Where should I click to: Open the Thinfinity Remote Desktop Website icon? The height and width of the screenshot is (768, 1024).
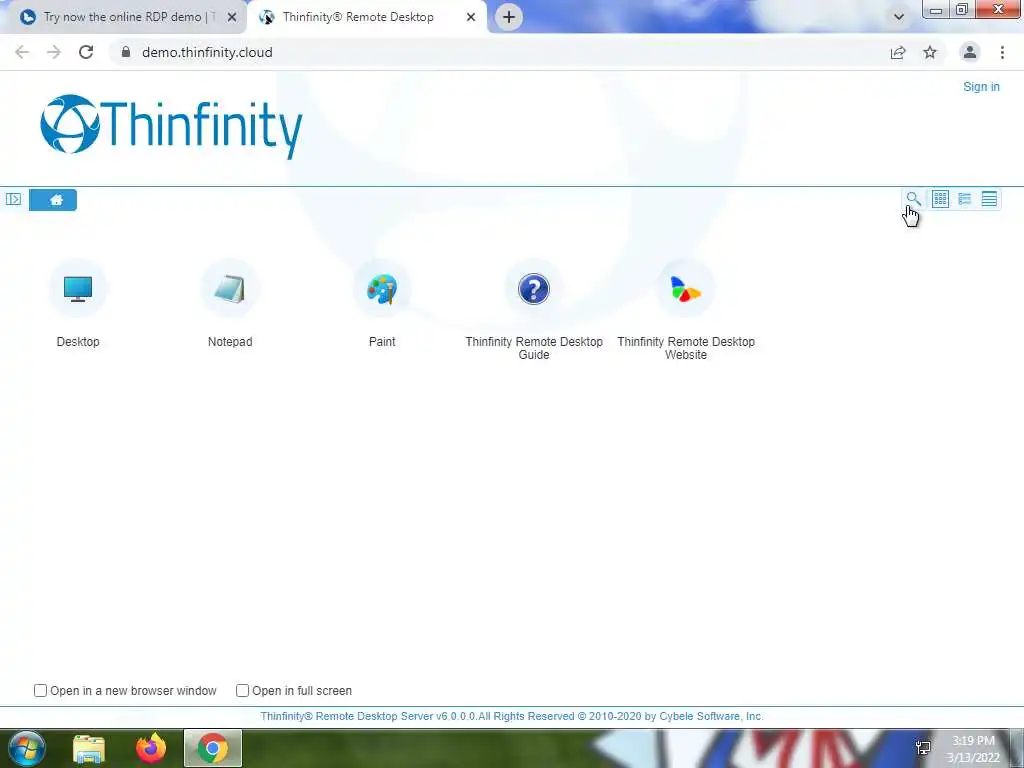pyautogui.click(x=686, y=289)
